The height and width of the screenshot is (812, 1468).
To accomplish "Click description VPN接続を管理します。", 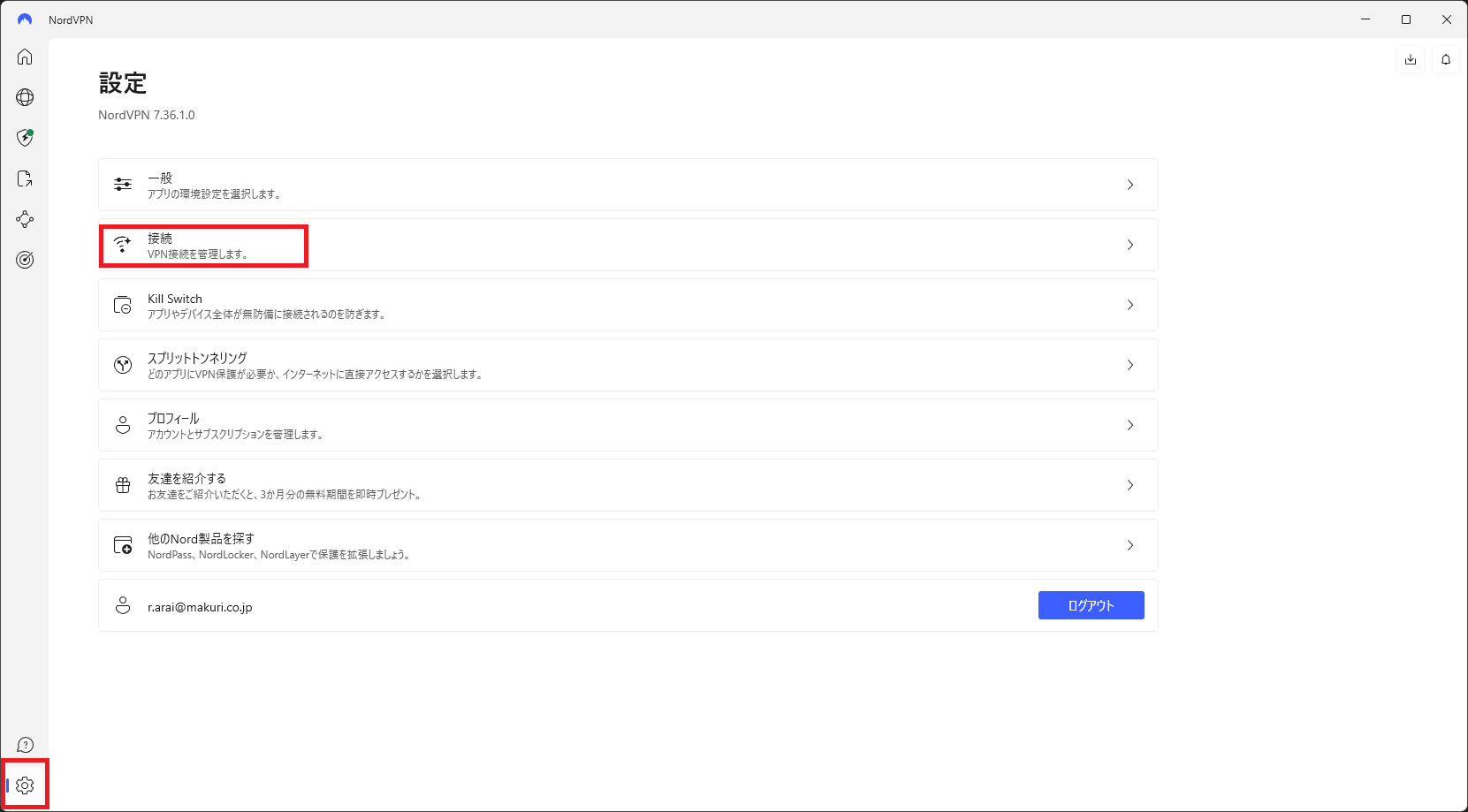I will [198, 254].
